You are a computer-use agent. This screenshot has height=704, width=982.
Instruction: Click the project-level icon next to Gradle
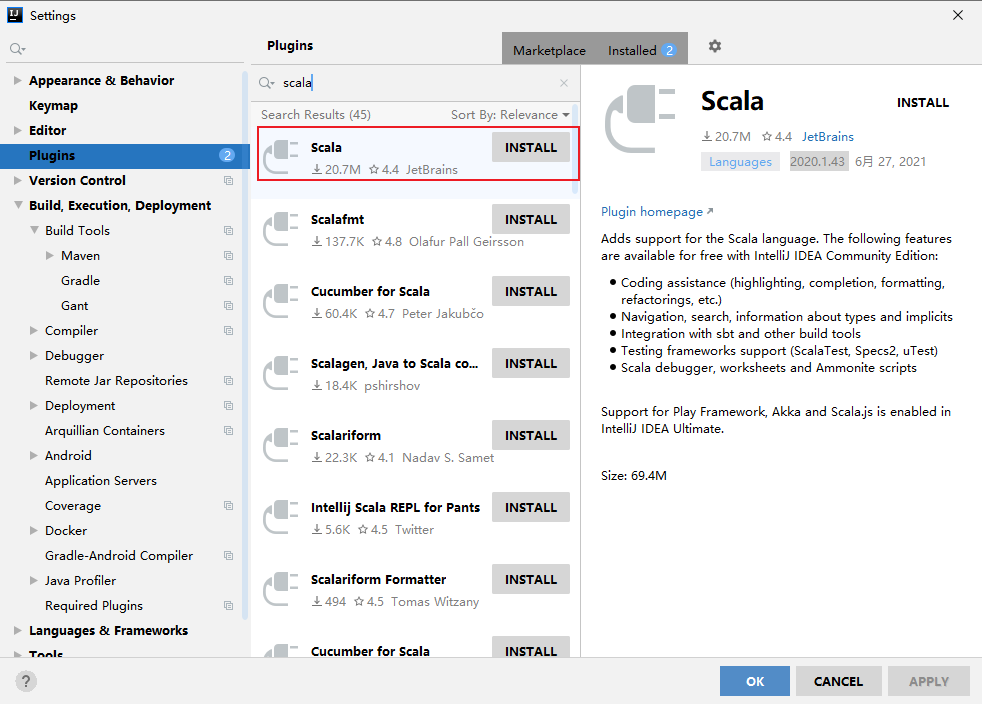[229, 281]
